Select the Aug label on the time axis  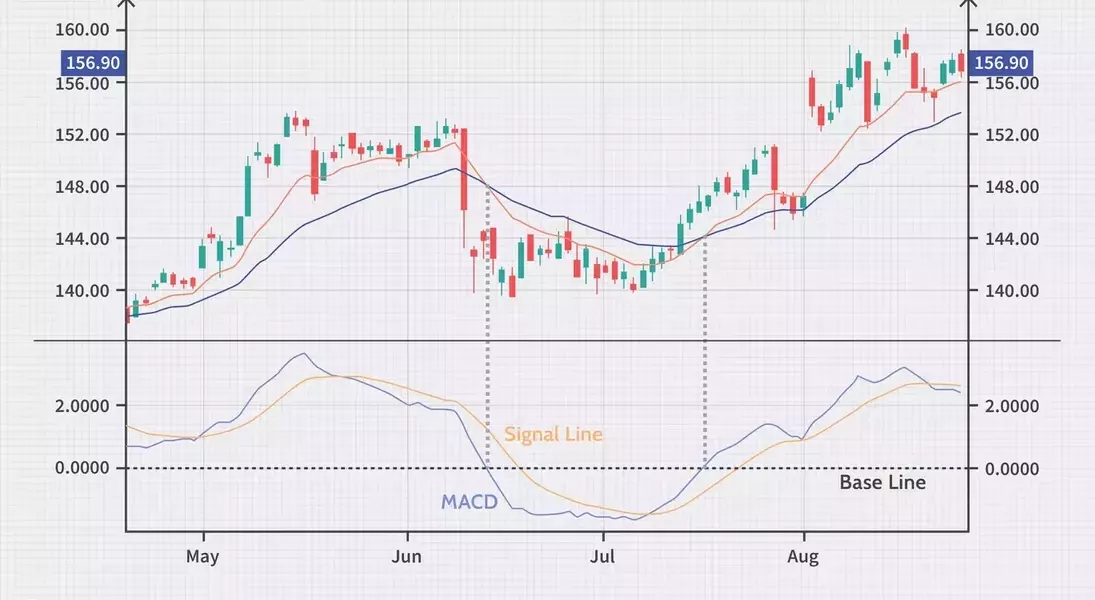(802, 557)
